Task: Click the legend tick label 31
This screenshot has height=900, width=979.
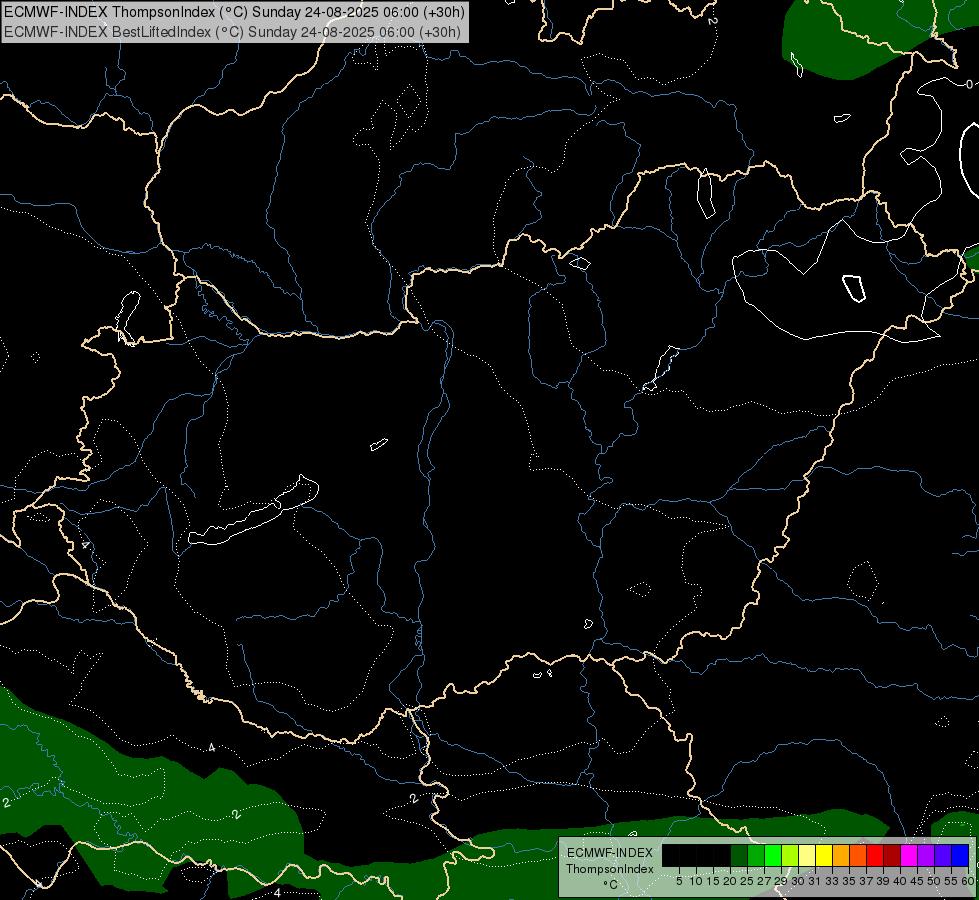Action: click(815, 881)
